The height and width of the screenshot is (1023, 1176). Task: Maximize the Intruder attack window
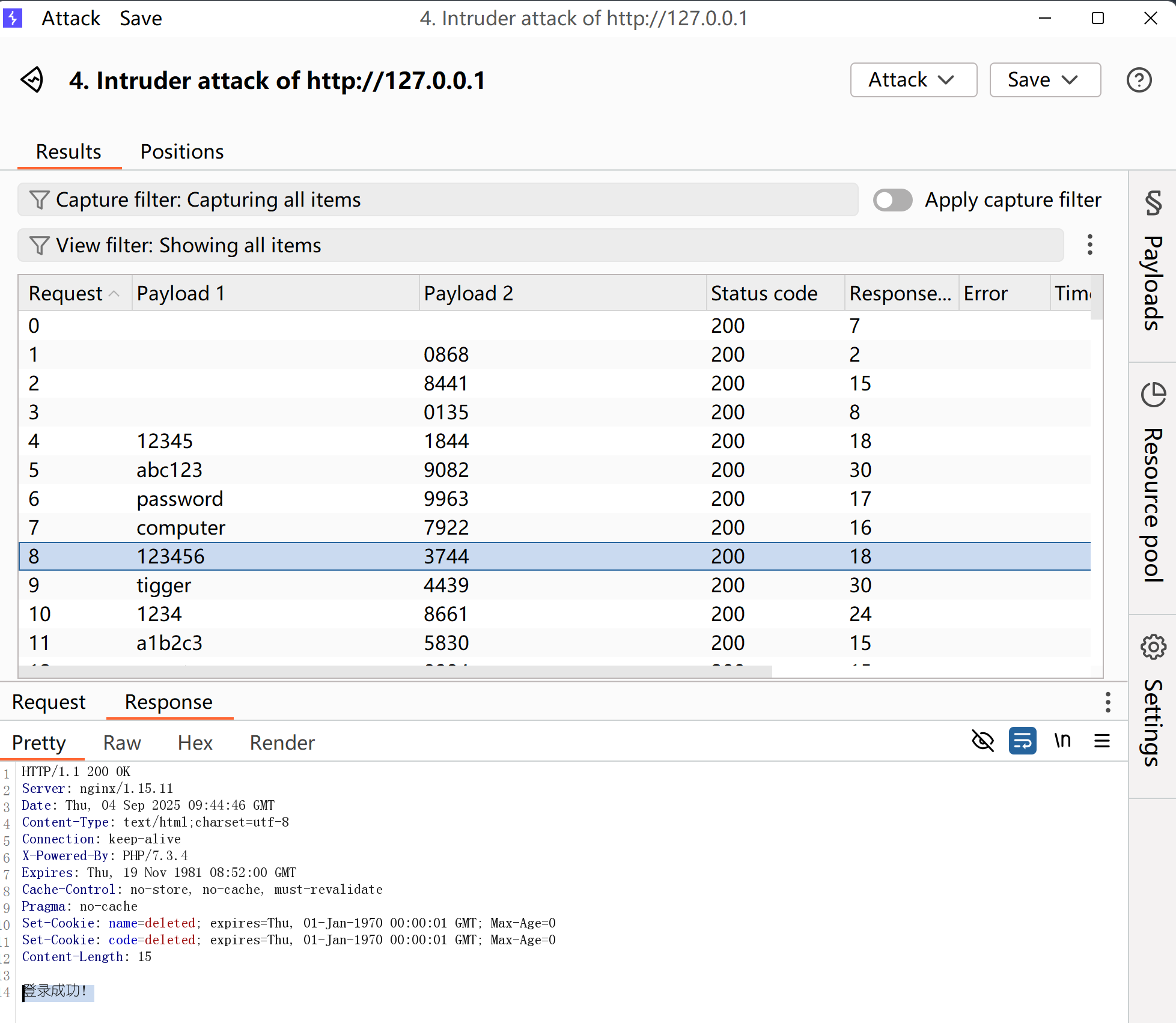(x=1098, y=18)
